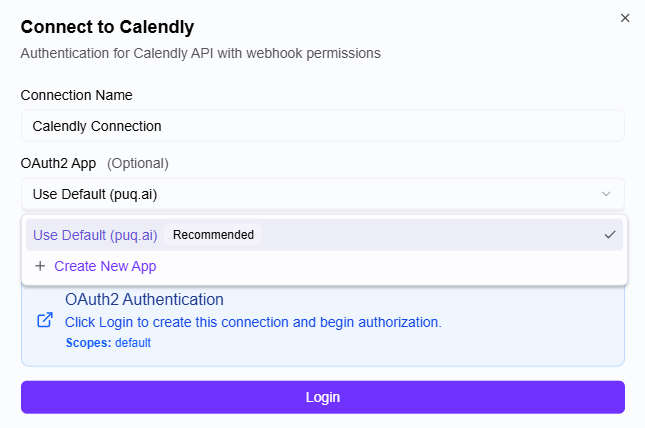This screenshot has height=428, width=645.
Task: Click the external link icon in OAuth2 panel
Action: click(x=44, y=321)
